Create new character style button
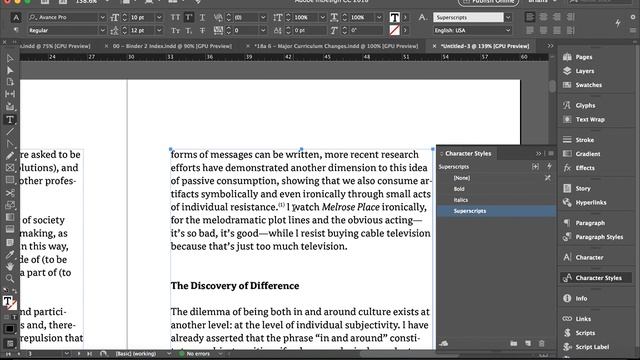640x360 pixels. [528, 343]
